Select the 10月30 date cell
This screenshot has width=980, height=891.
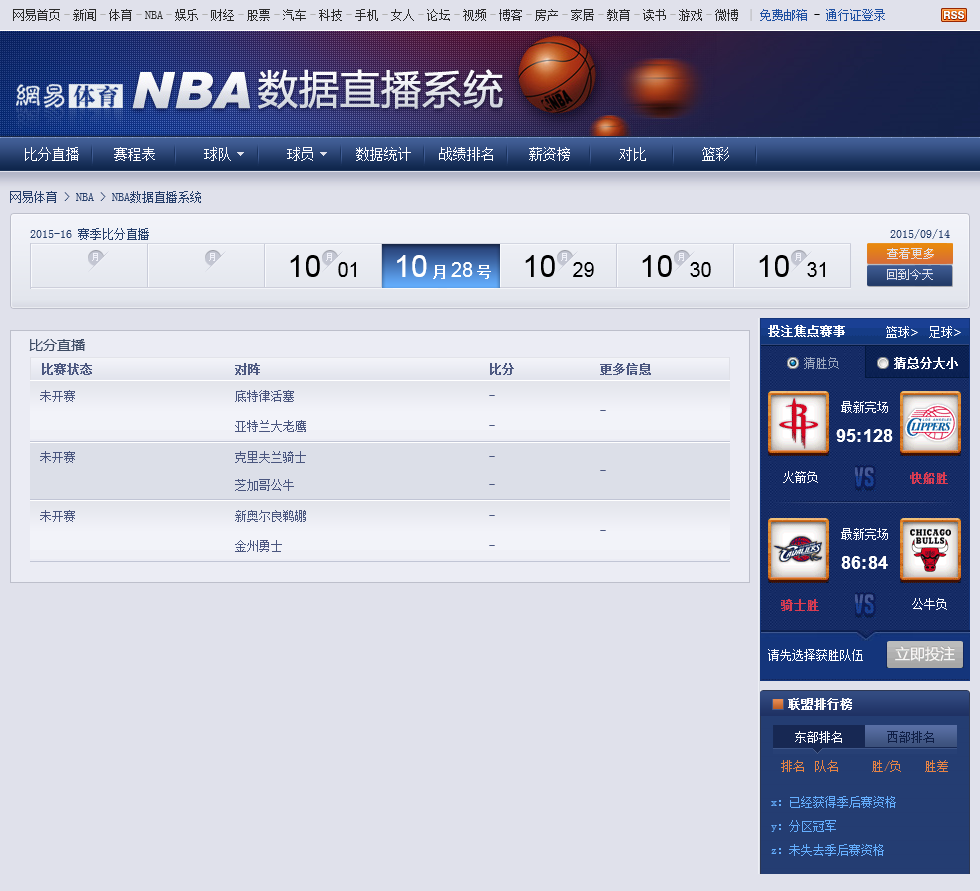tap(675, 266)
